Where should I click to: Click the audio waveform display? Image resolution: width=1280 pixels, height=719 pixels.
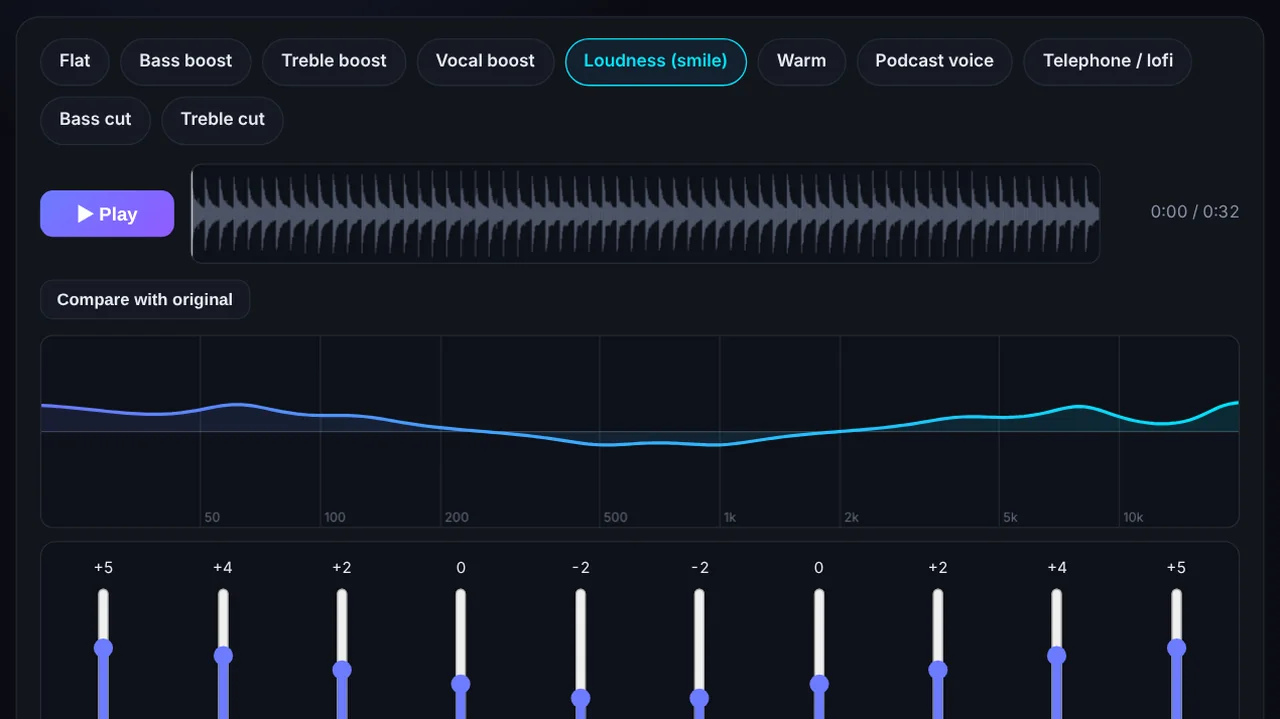pos(645,214)
